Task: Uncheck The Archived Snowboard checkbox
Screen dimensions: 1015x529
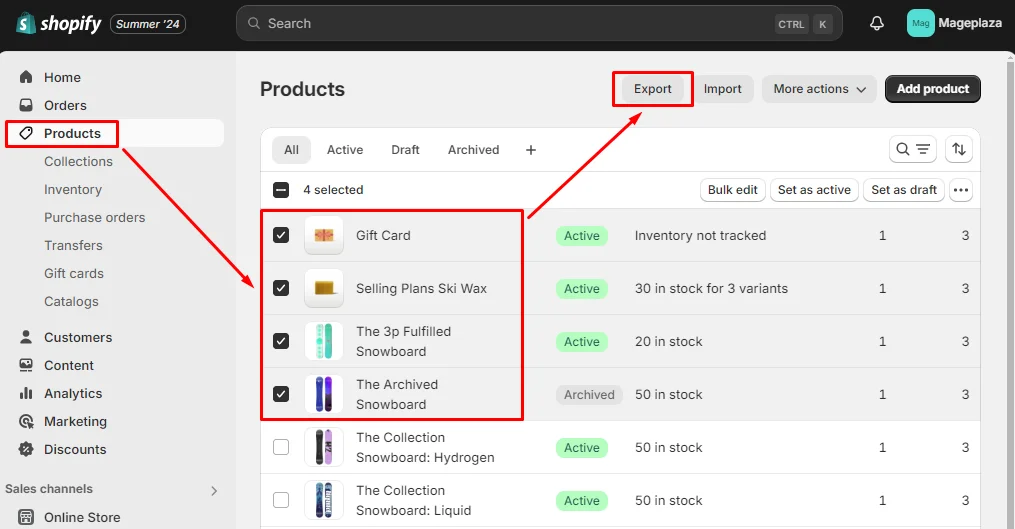Action: [x=281, y=394]
